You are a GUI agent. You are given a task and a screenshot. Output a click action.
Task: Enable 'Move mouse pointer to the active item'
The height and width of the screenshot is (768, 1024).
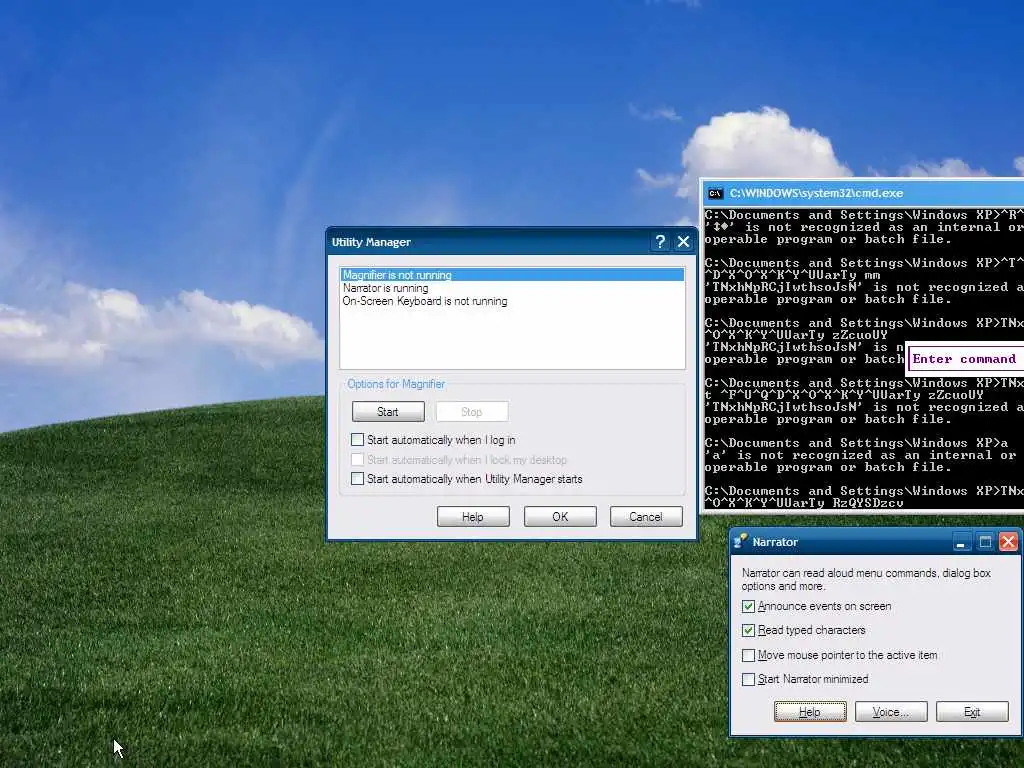point(748,655)
